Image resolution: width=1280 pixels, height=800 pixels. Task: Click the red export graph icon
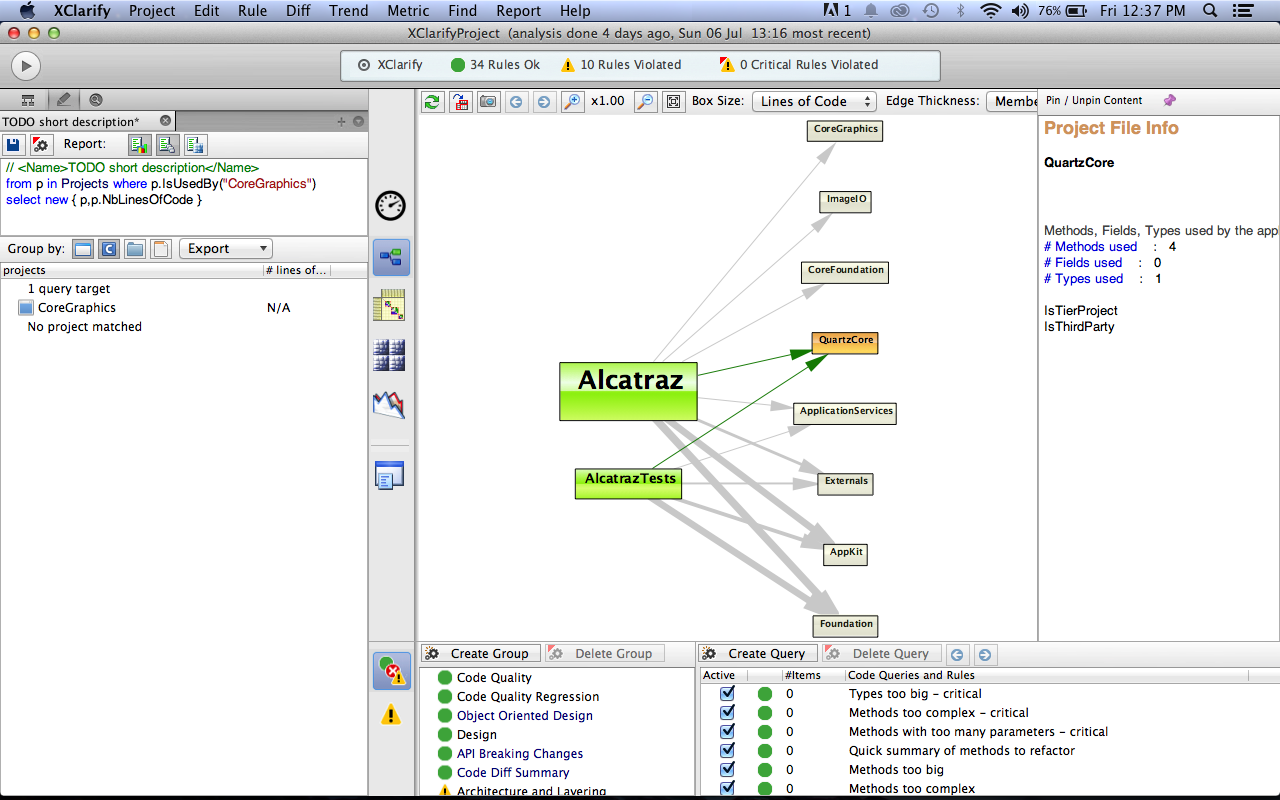click(x=460, y=101)
